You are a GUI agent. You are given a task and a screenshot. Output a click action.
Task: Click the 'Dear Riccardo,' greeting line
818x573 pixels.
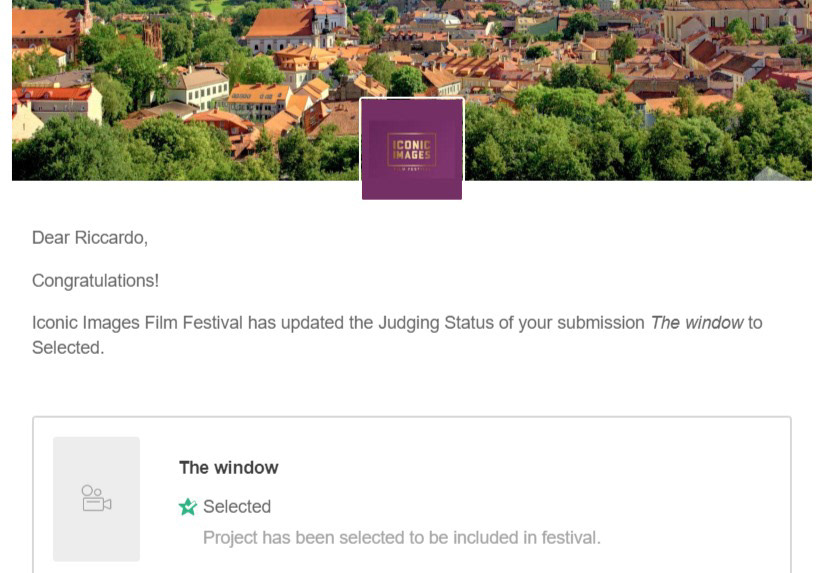pos(89,238)
